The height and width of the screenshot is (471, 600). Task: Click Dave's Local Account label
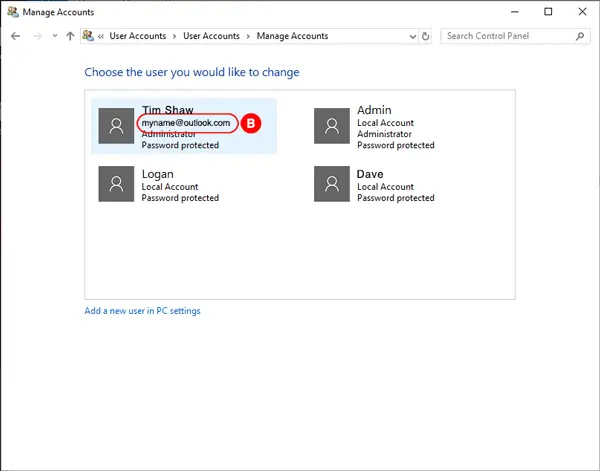click(385, 187)
